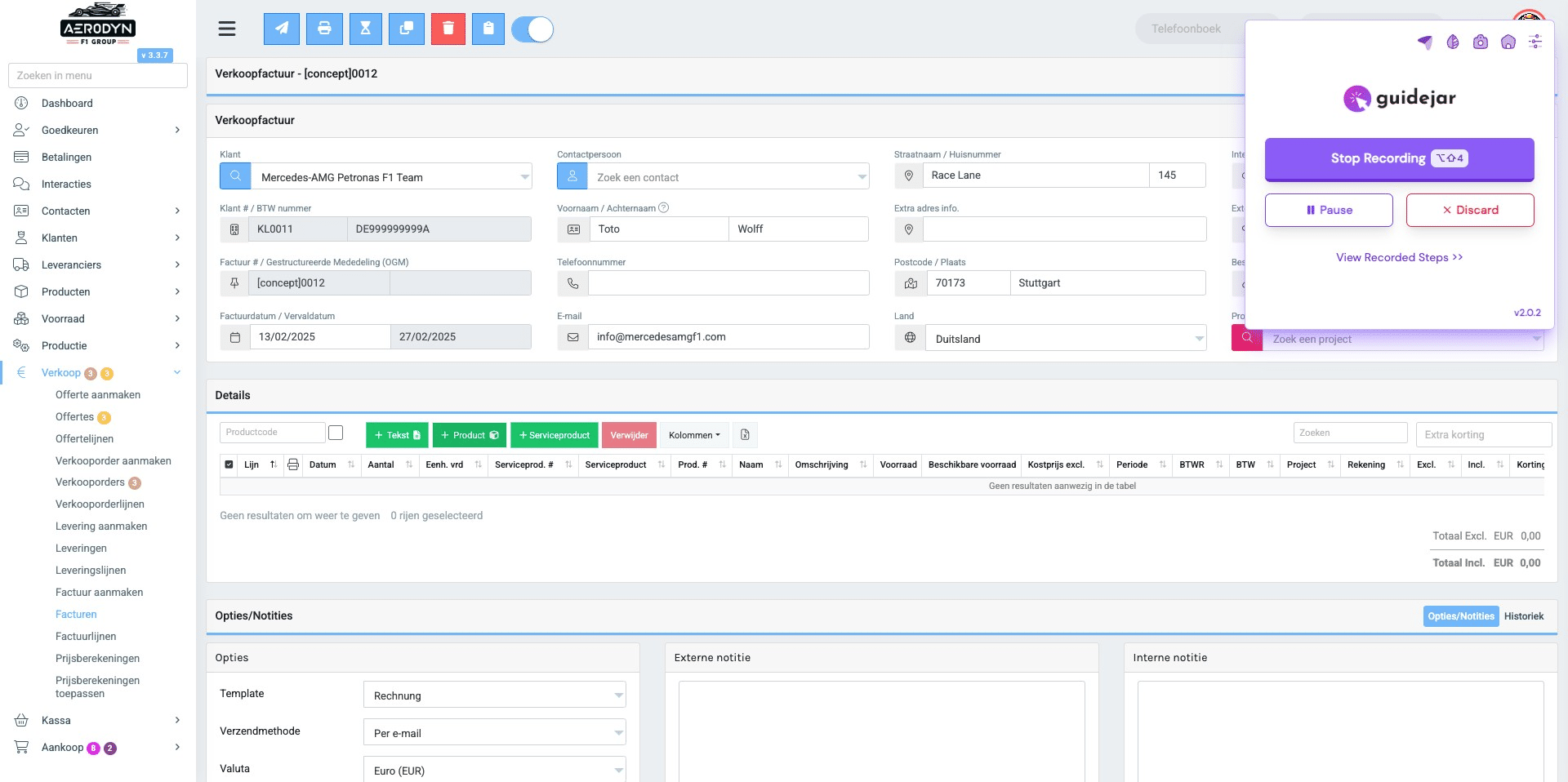1568x782 pixels.
Task: Select Offerte aanmaken in the Verkoop submenu
Action: coord(98,394)
